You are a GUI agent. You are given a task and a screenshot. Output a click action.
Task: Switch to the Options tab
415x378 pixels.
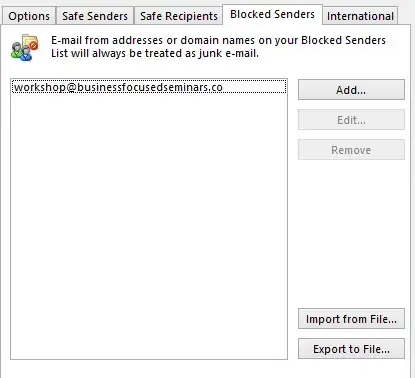tap(29, 16)
